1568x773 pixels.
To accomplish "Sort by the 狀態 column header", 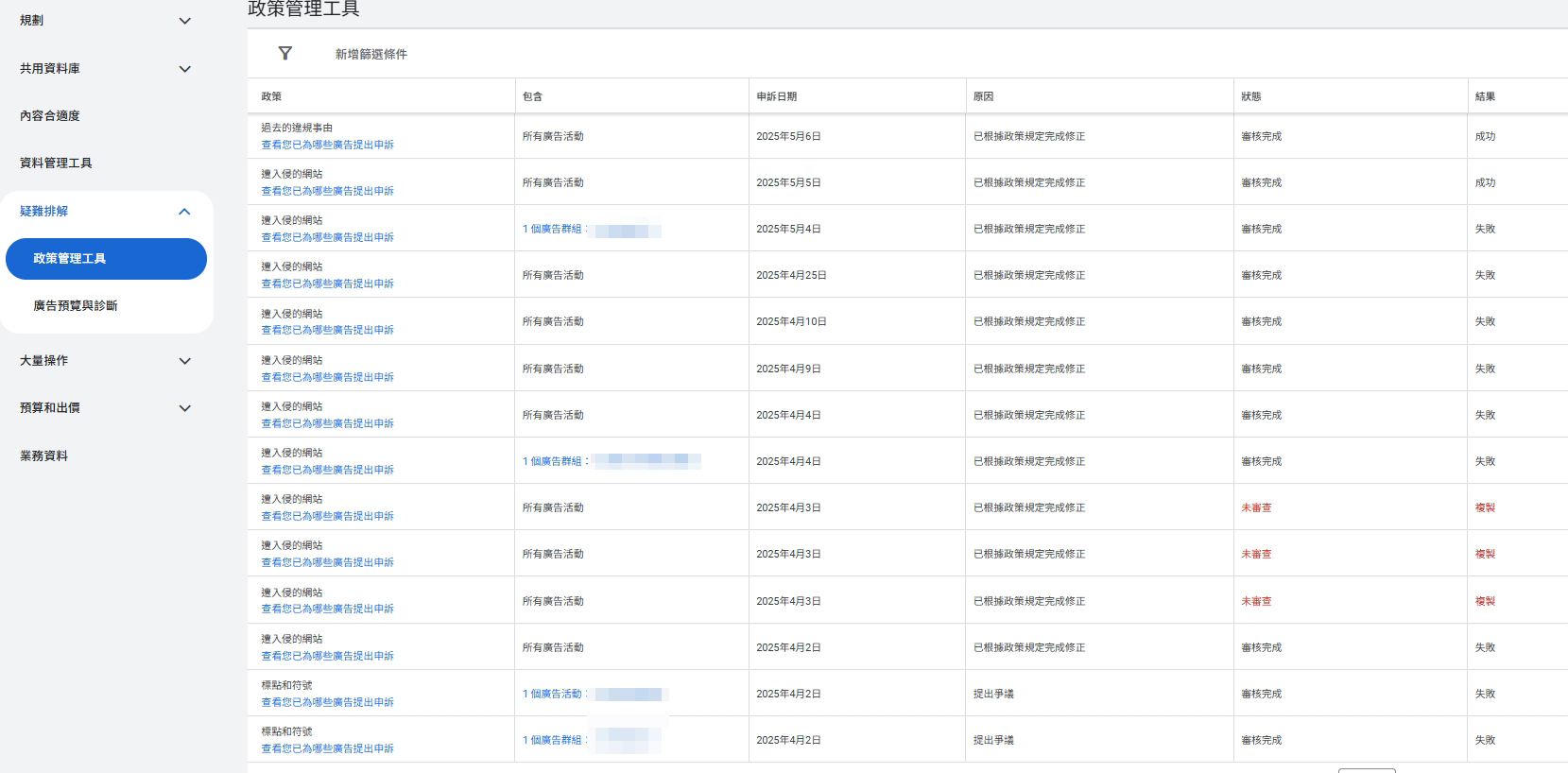I will click(1250, 96).
